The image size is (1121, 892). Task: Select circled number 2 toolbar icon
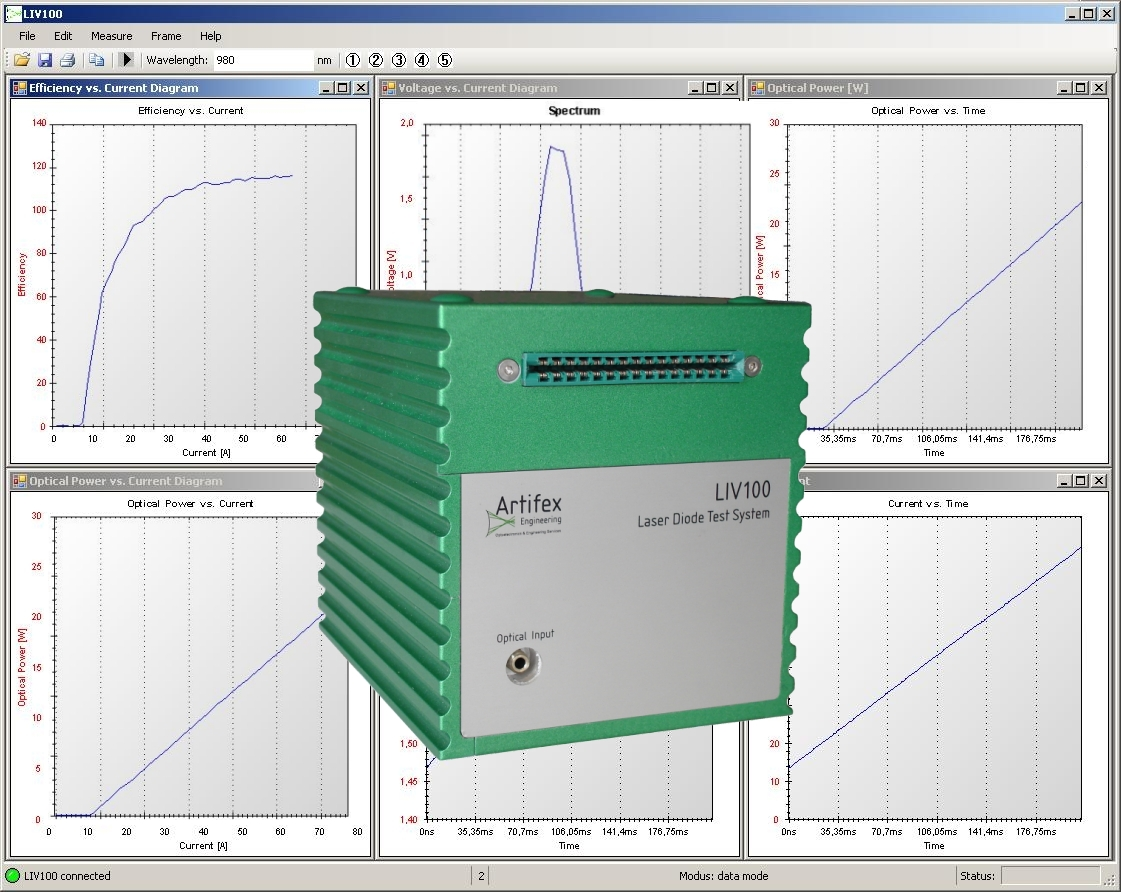(376, 60)
